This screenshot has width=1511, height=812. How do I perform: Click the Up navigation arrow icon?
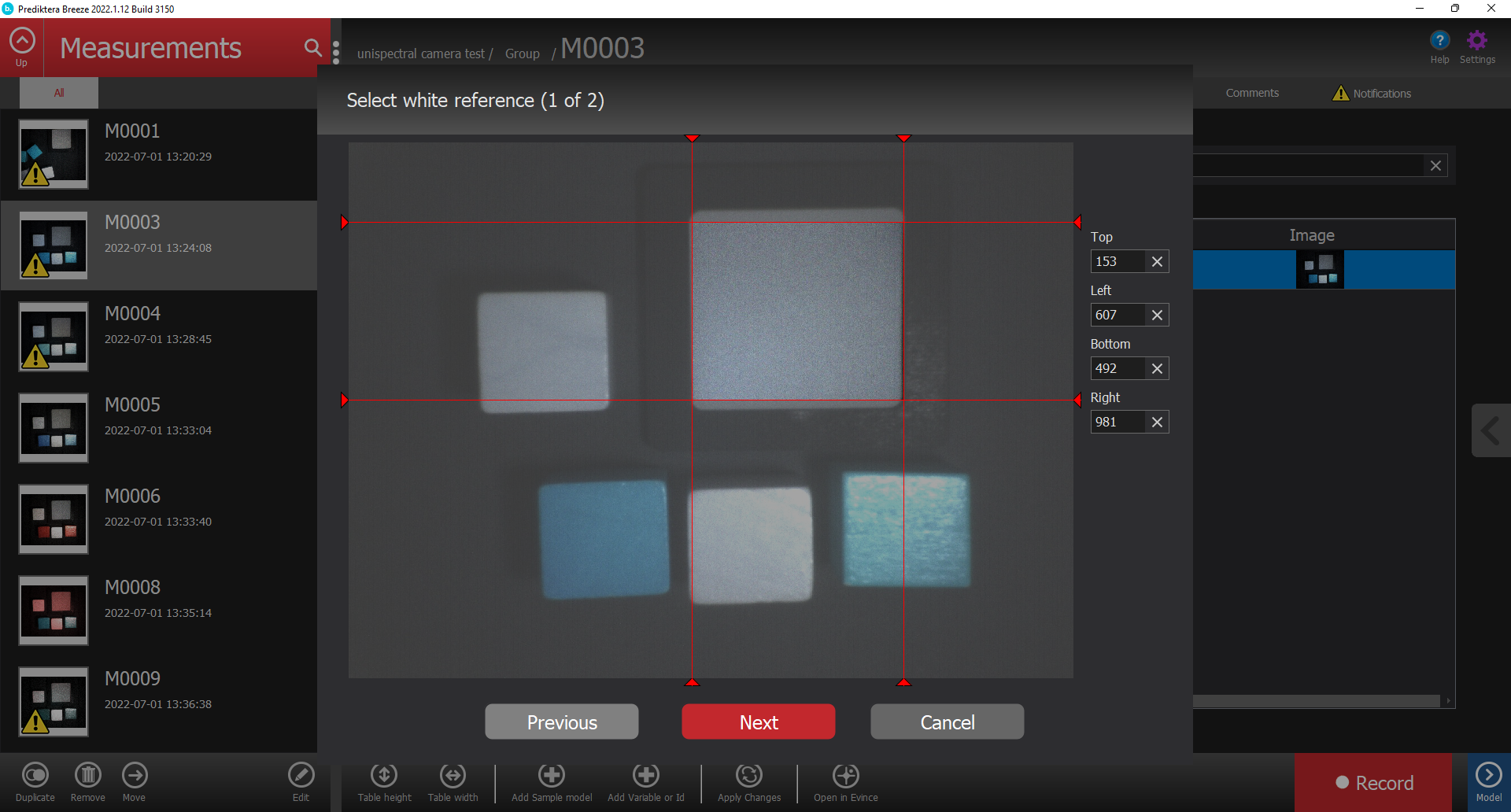(22, 41)
